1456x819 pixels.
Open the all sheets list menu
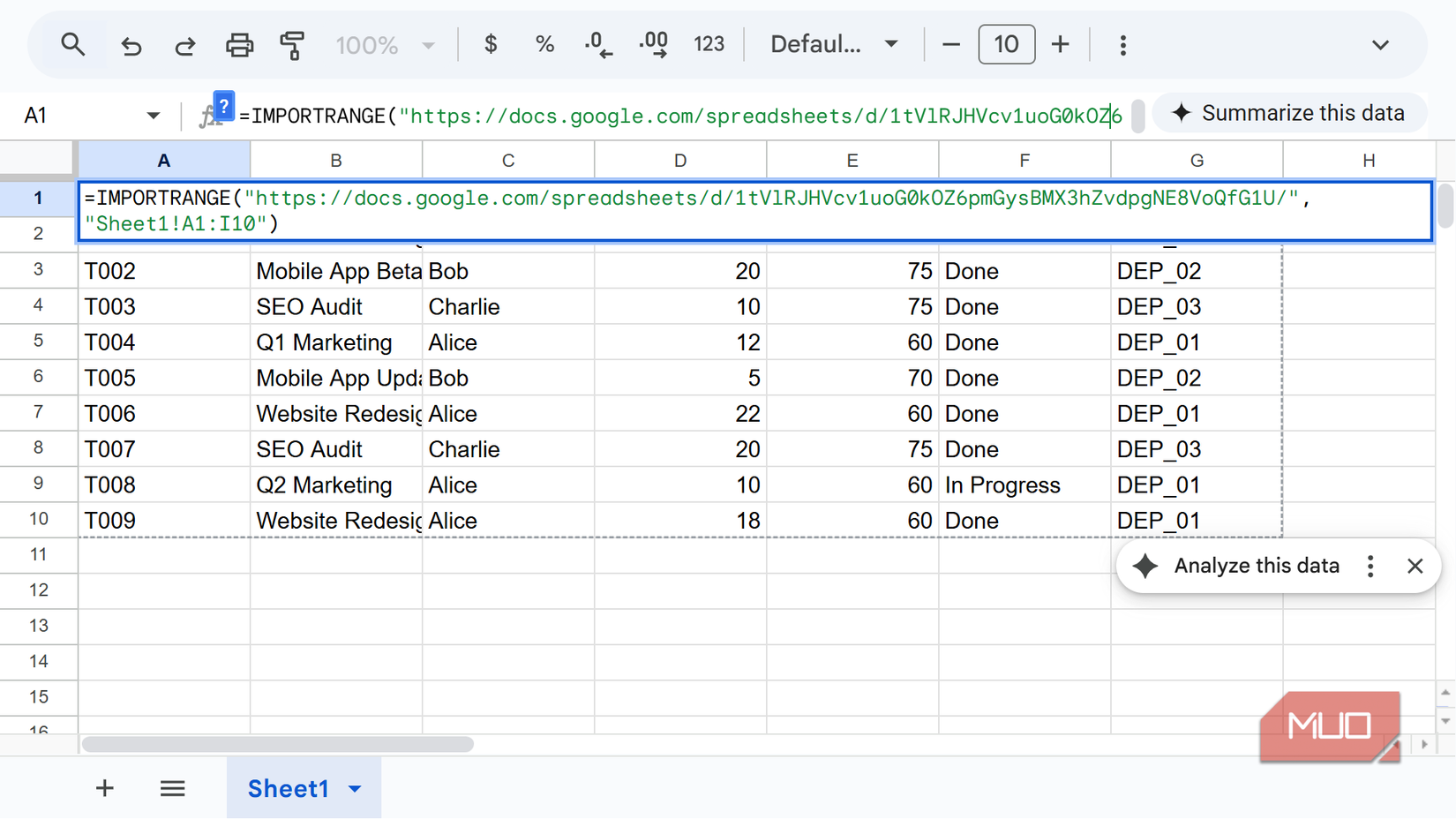[172, 788]
